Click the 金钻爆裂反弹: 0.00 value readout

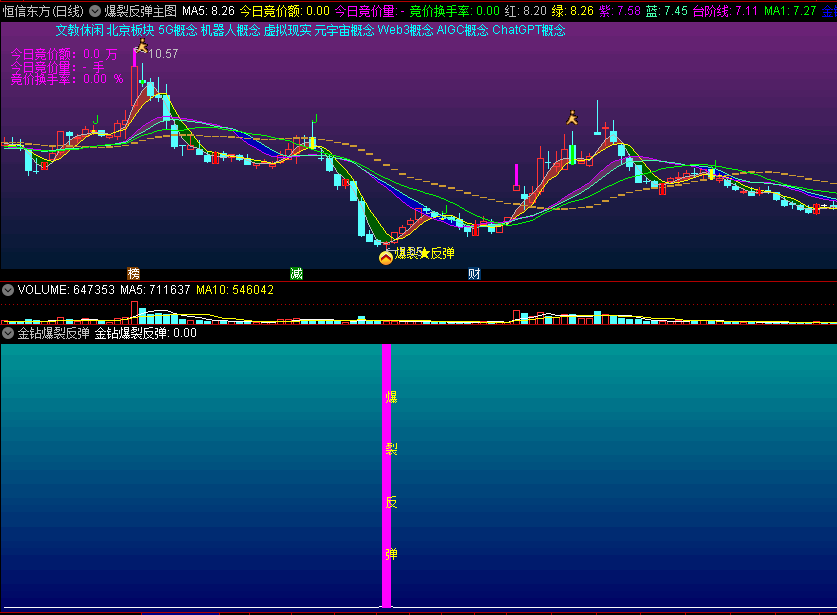point(146,333)
